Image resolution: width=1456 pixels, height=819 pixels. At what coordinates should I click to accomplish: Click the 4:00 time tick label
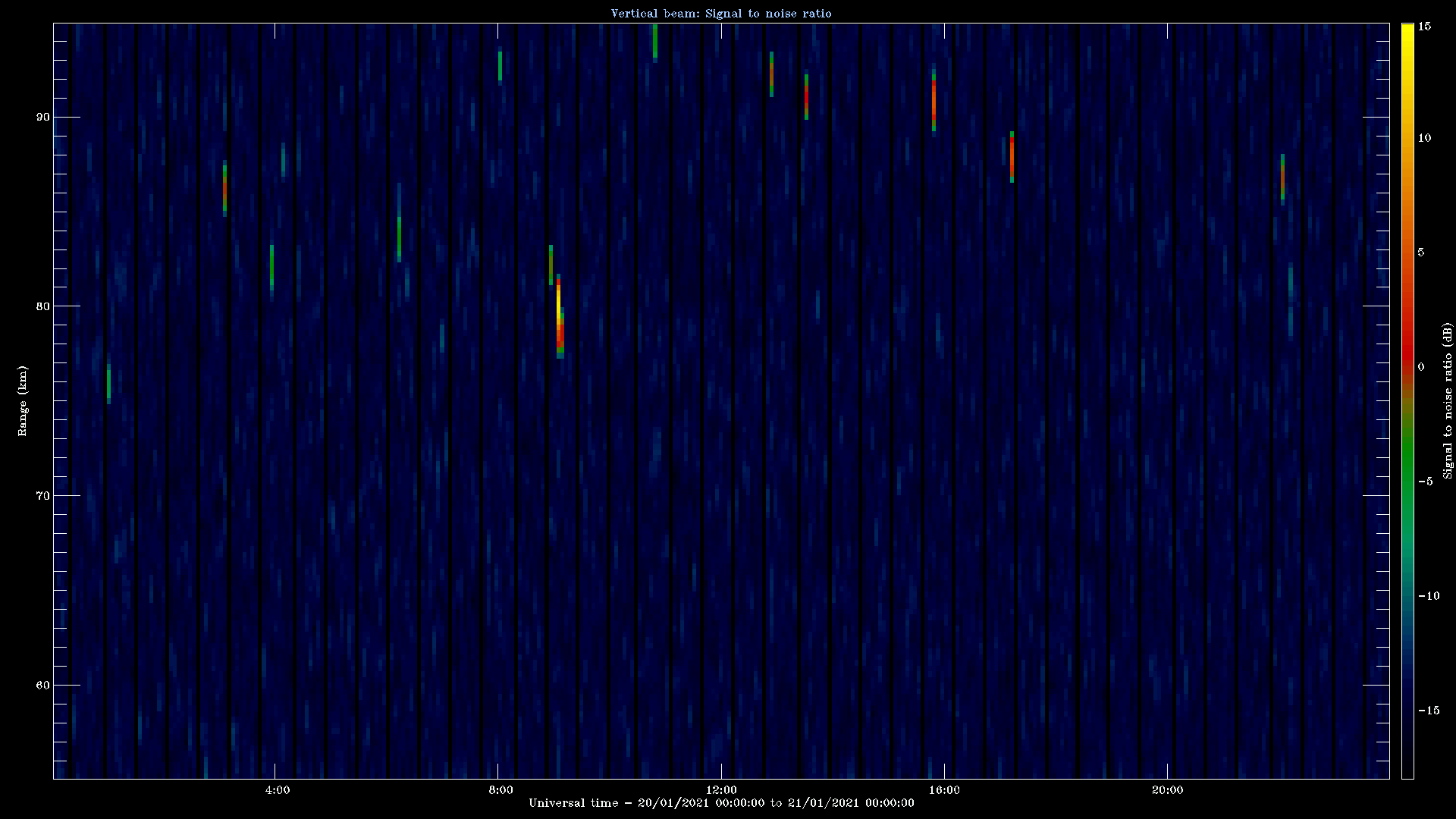[278, 790]
